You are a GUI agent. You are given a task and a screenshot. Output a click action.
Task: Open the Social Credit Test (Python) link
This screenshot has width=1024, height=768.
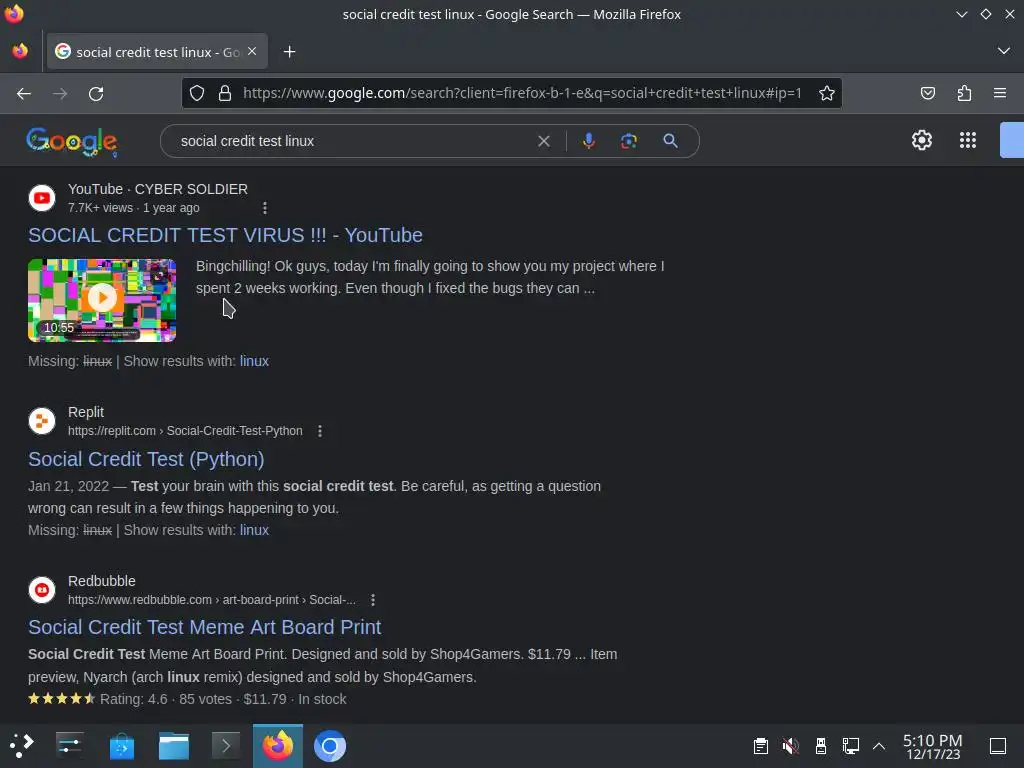146,459
